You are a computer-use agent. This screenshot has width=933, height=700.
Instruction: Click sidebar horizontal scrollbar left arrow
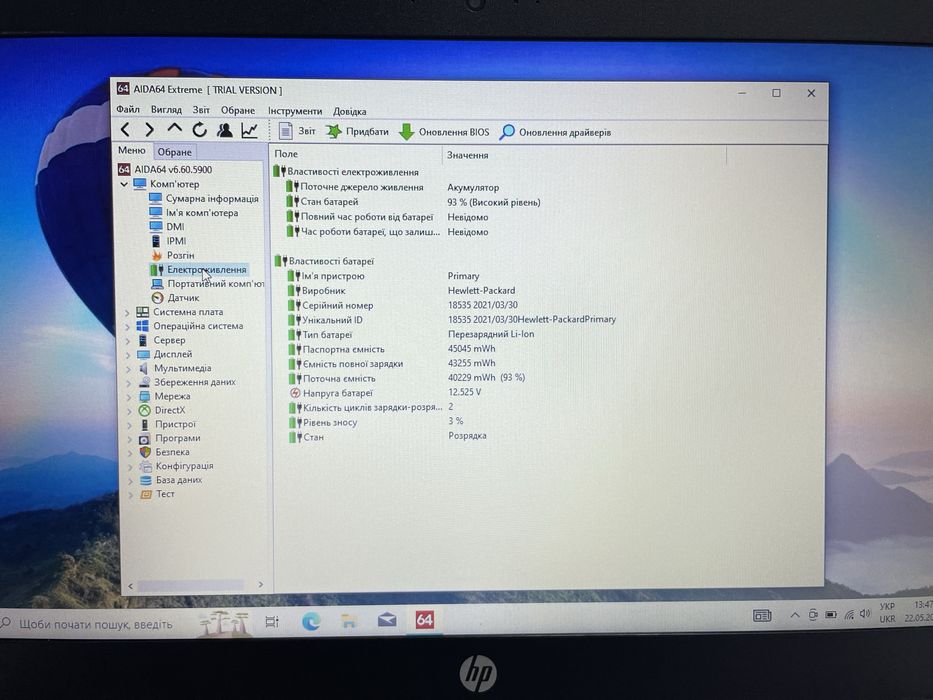(x=131, y=586)
